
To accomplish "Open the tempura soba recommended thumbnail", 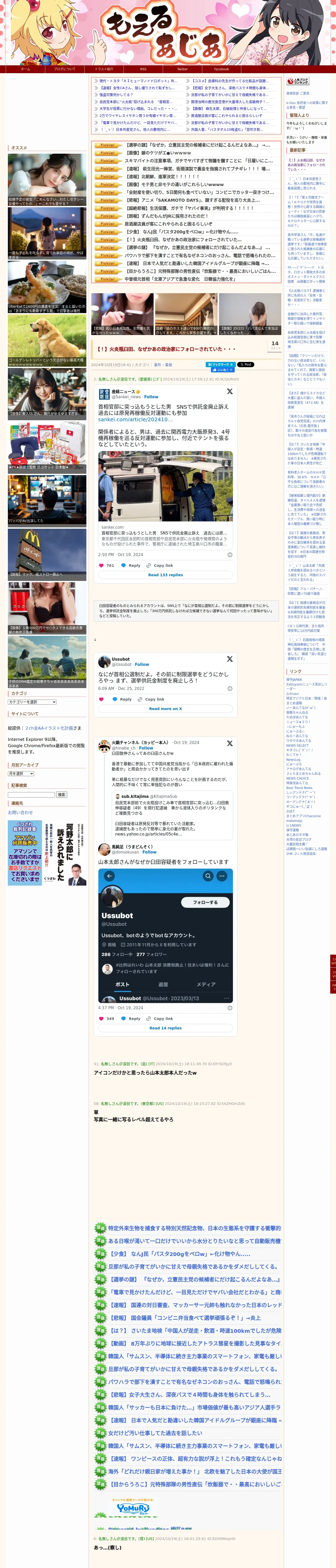I will [x=47, y=287].
